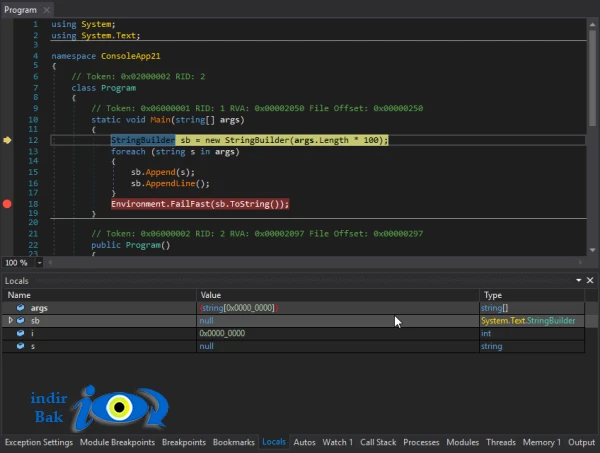Viewport: 600px width, 453px height.
Task: Click ConsoleApp21 namespace name on line 4
Action: [x=130, y=56]
